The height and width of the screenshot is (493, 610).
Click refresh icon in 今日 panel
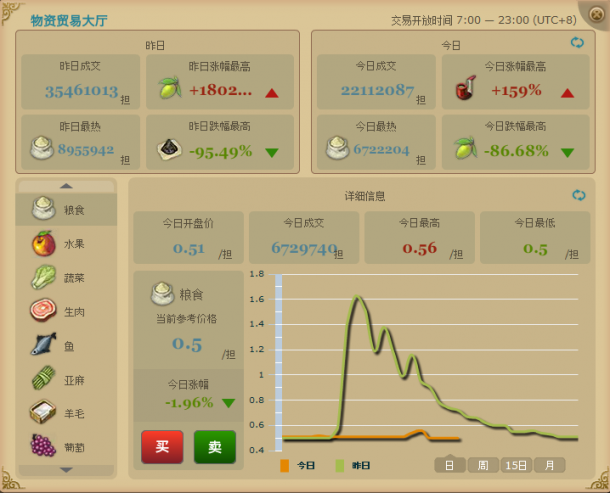pyautogui.click(x=577, y=42)
